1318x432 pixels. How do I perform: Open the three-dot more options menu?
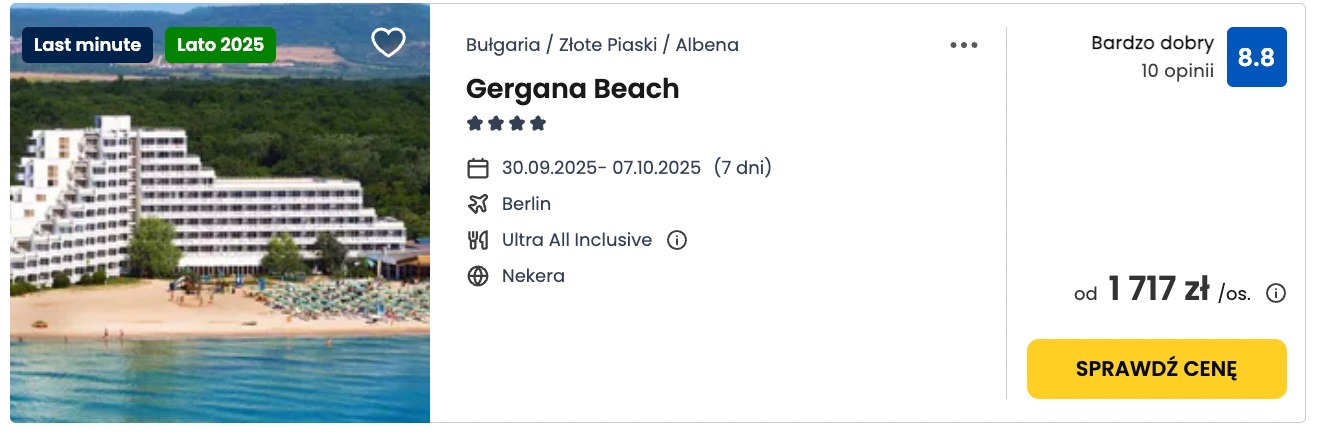click(964, 45)
